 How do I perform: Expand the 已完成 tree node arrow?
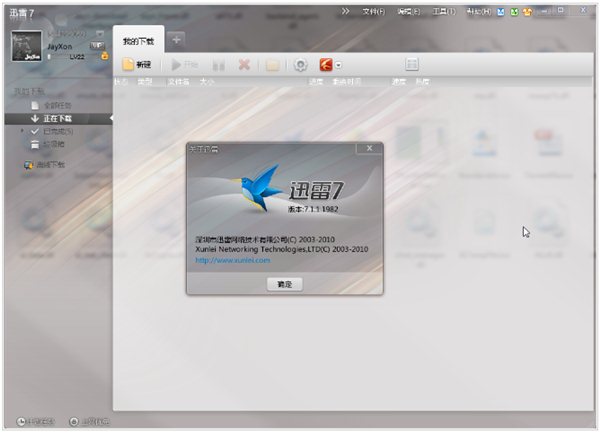pyautogui.click(x=22, y=131)
